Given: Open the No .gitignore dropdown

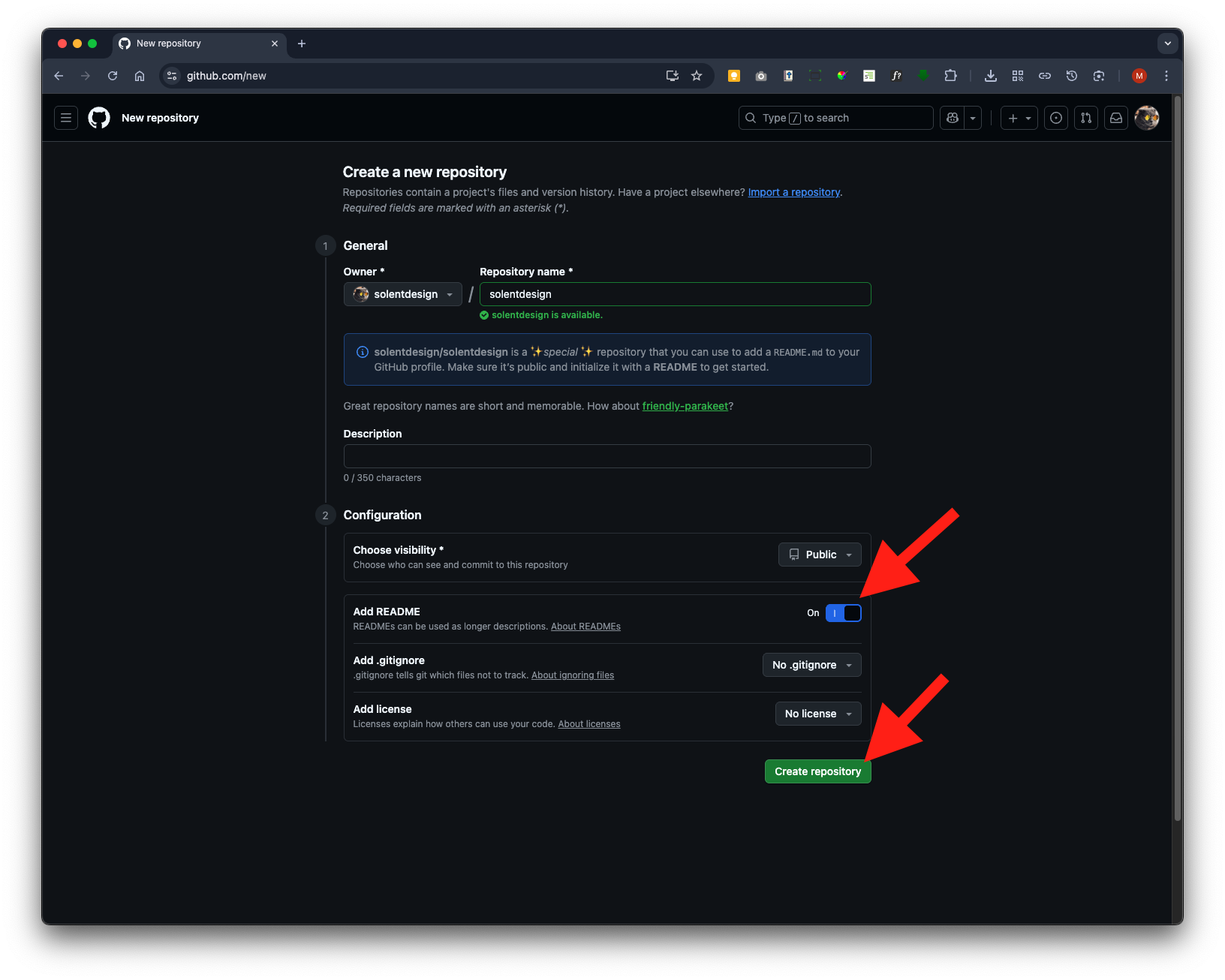Looking at the screenshot, I should [x=811, y=665].
